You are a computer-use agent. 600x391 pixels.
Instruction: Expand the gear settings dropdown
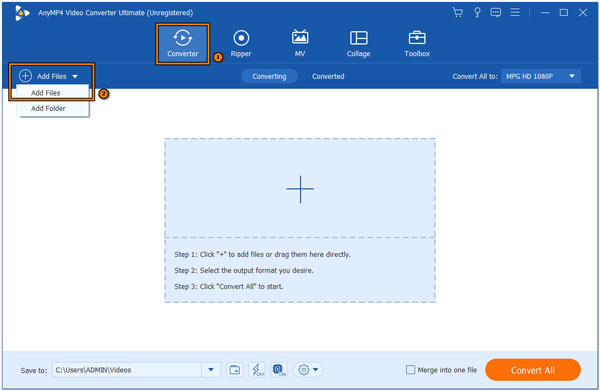click(308, 370)
